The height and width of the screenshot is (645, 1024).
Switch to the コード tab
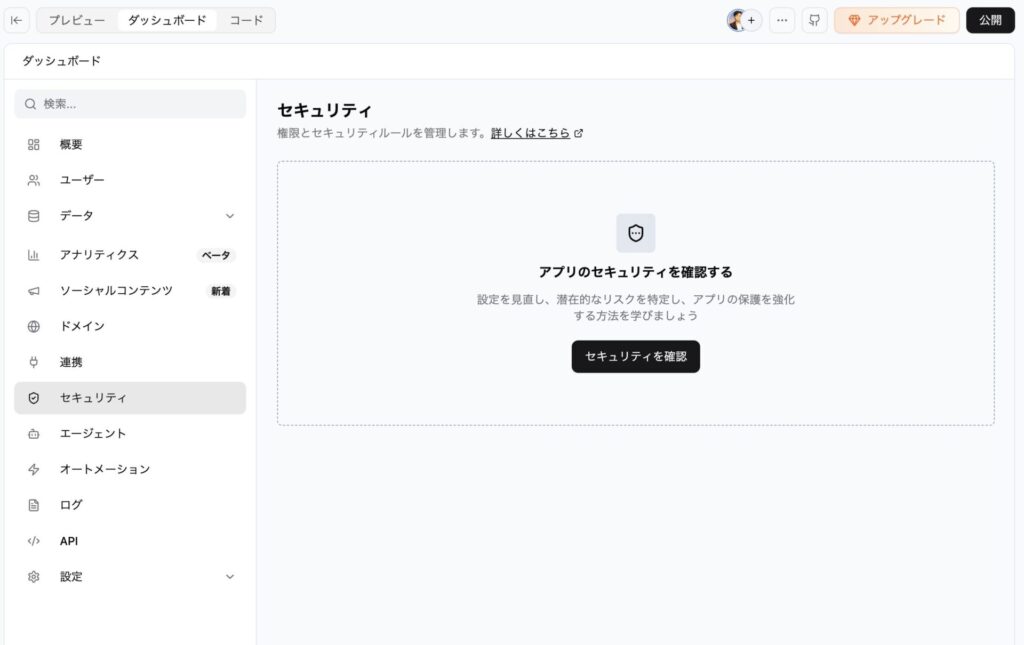coord(246,20)
